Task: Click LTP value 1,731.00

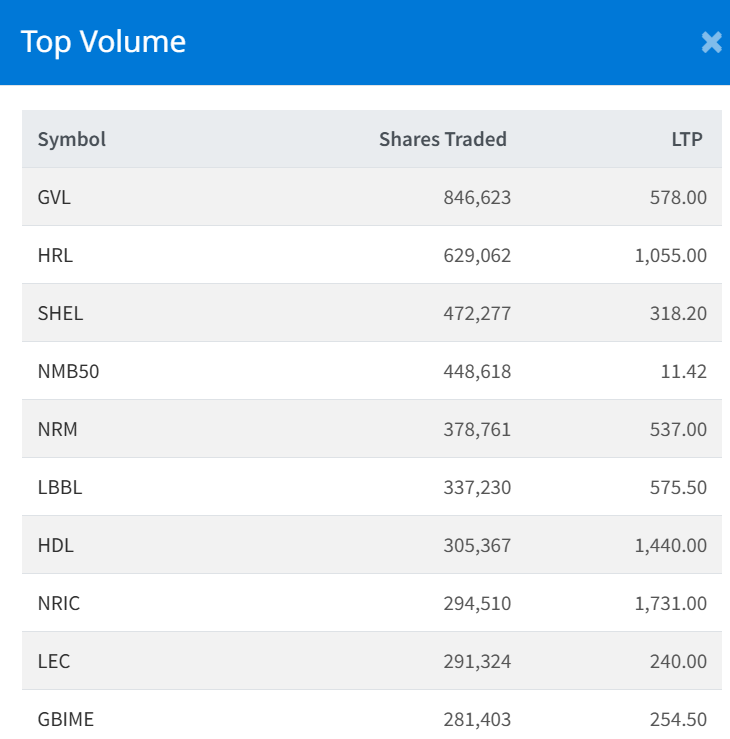Action: coord(671,603)
